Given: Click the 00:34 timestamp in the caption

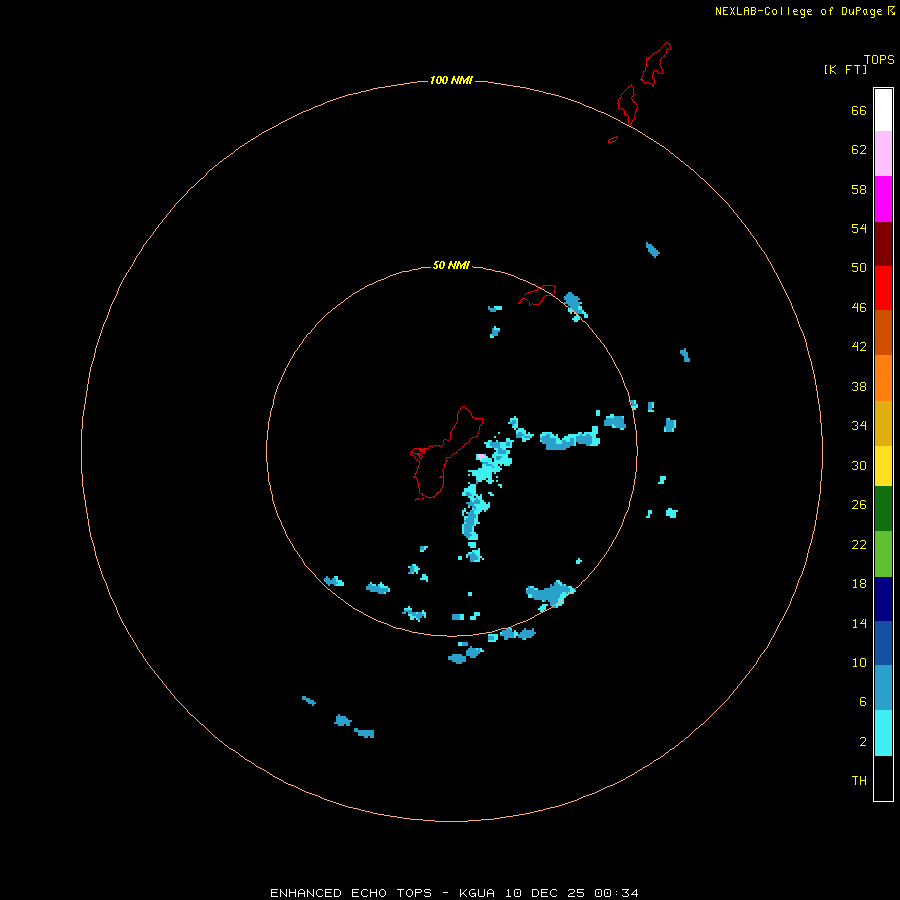Looking at the screenshot, I should 616,893.
